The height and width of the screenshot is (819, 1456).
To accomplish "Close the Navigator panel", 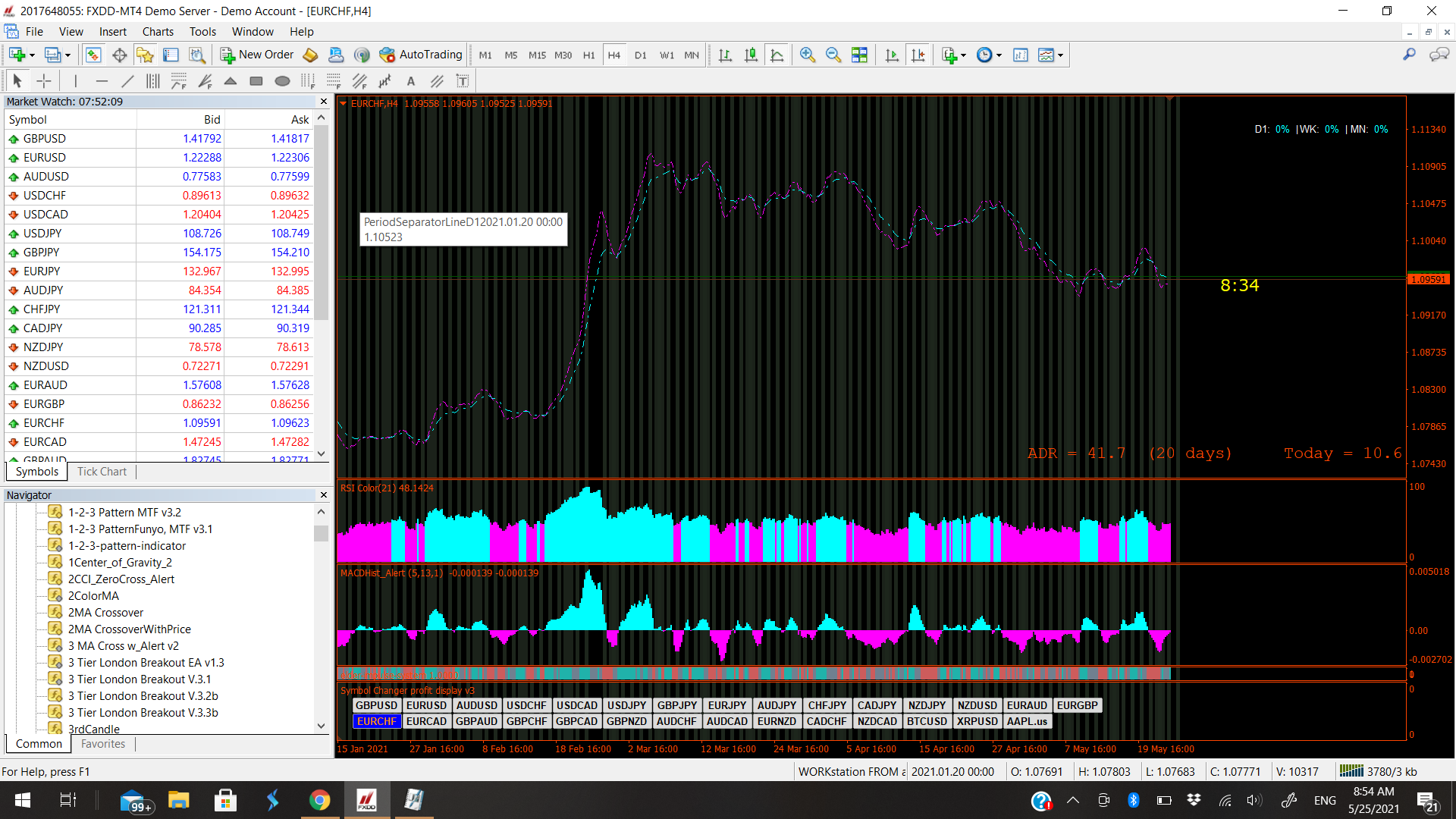I will [324, 495].
